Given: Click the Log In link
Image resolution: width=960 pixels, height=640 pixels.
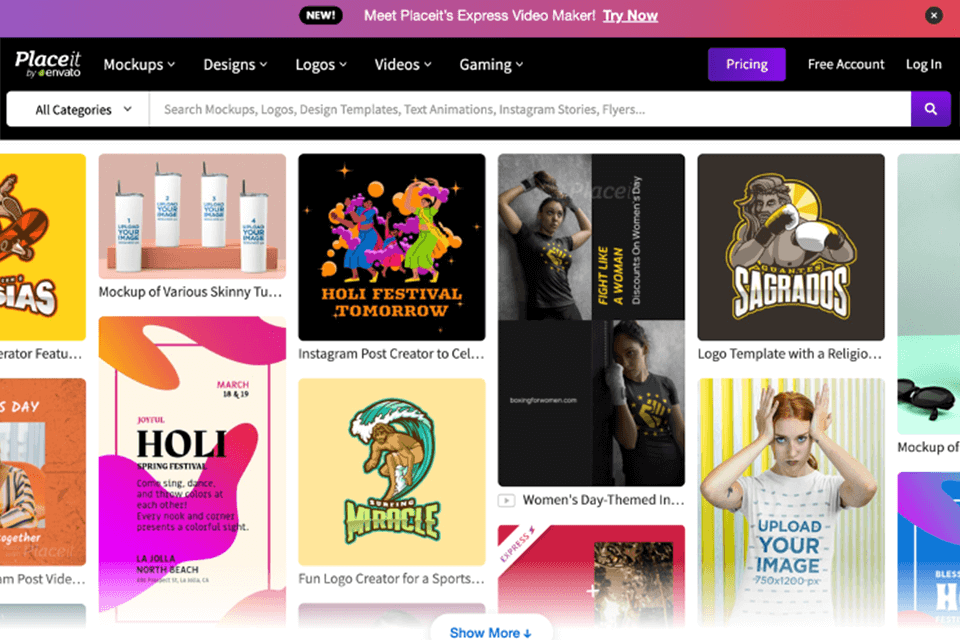Looking at the screenshot, I should point(923,64).
